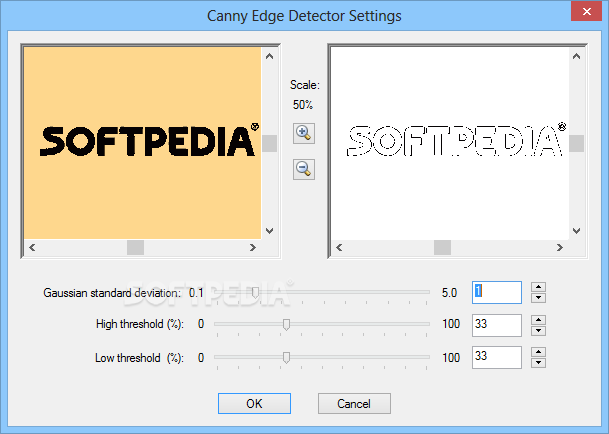Click the Gaussian standard deviation slider thumb
This screenshot has width=609, height=434.
click(255, 293)
